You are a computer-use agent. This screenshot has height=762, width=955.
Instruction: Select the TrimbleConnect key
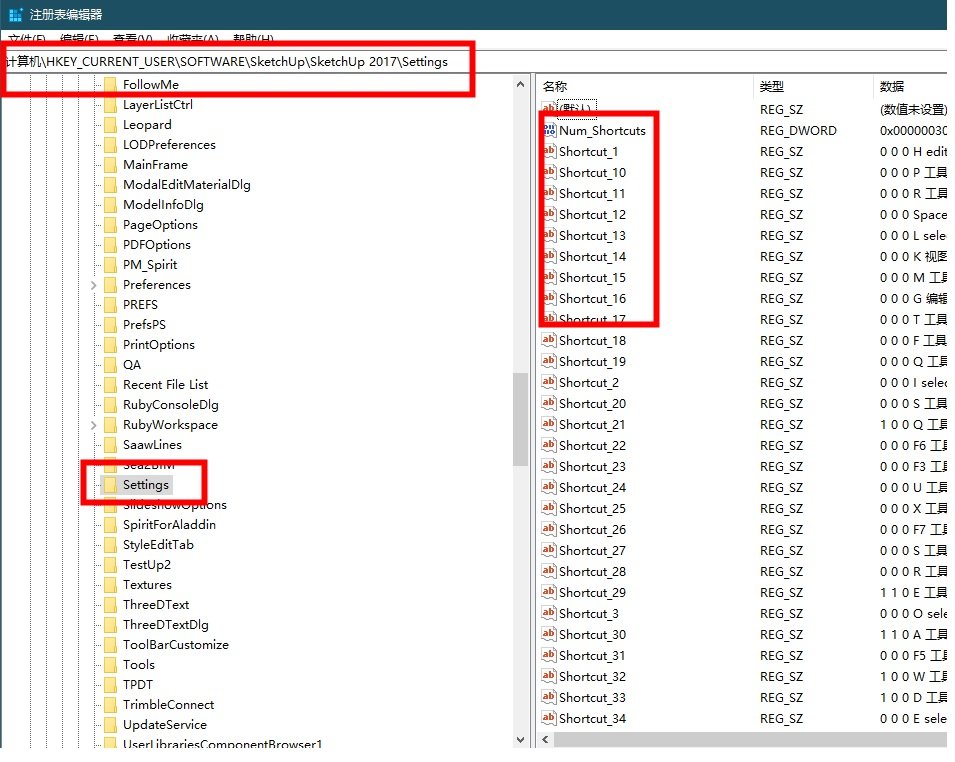tap(169, 705)
